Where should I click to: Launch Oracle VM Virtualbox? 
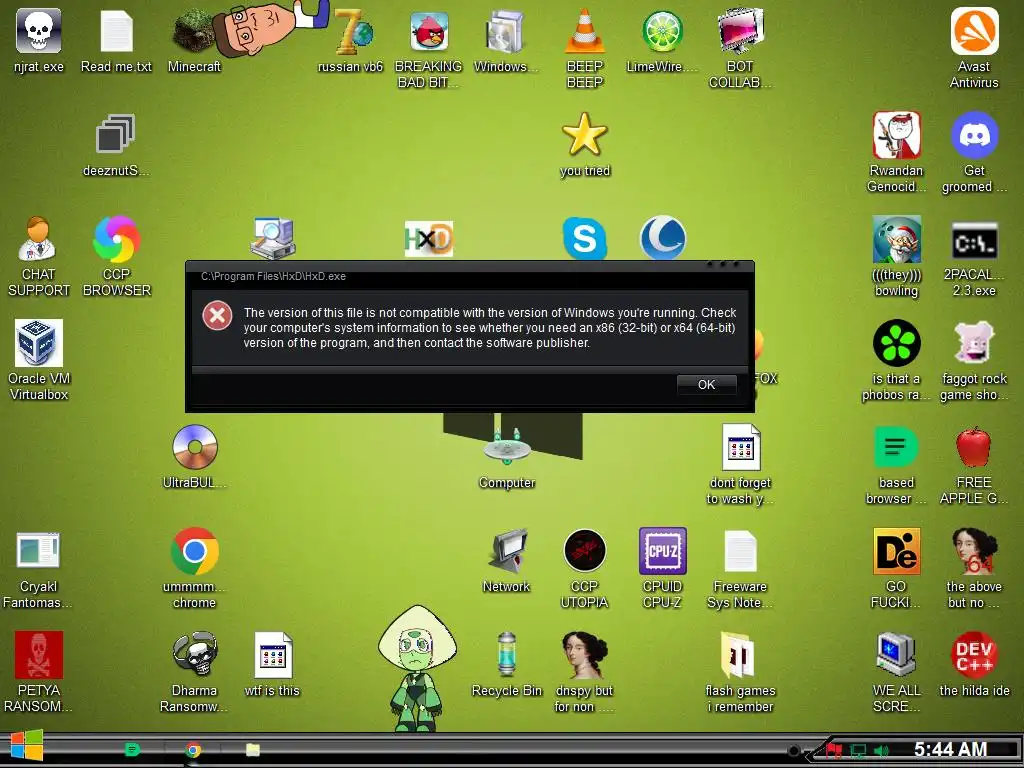point(39,342)
